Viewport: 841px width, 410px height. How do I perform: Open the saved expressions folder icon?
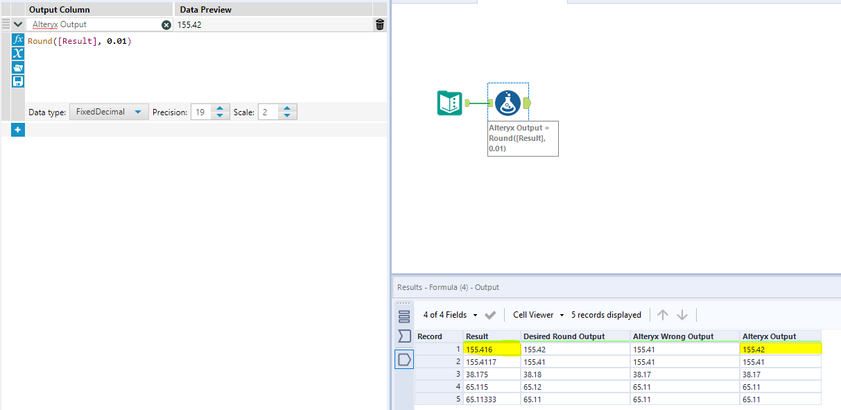click(18, 67)
